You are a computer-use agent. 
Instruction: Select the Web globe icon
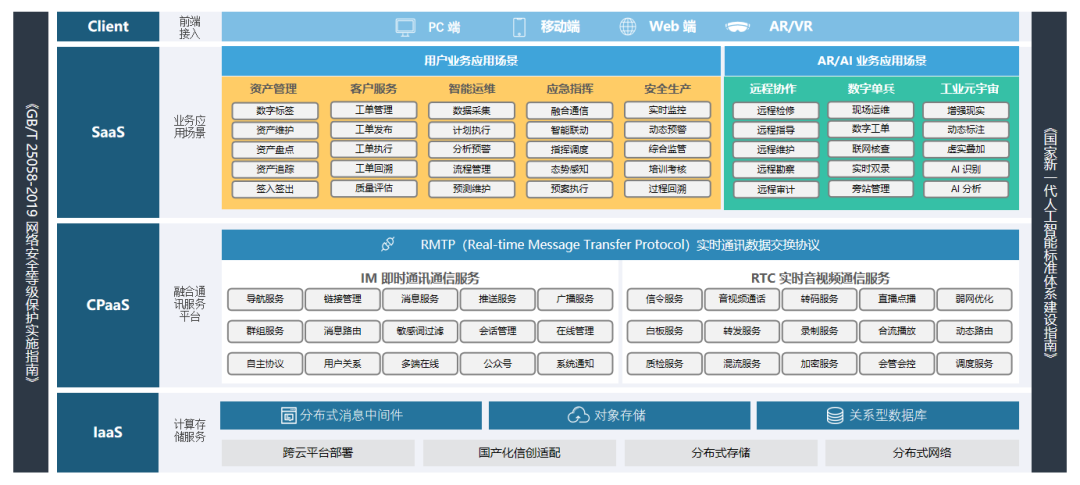click(627, 27)
